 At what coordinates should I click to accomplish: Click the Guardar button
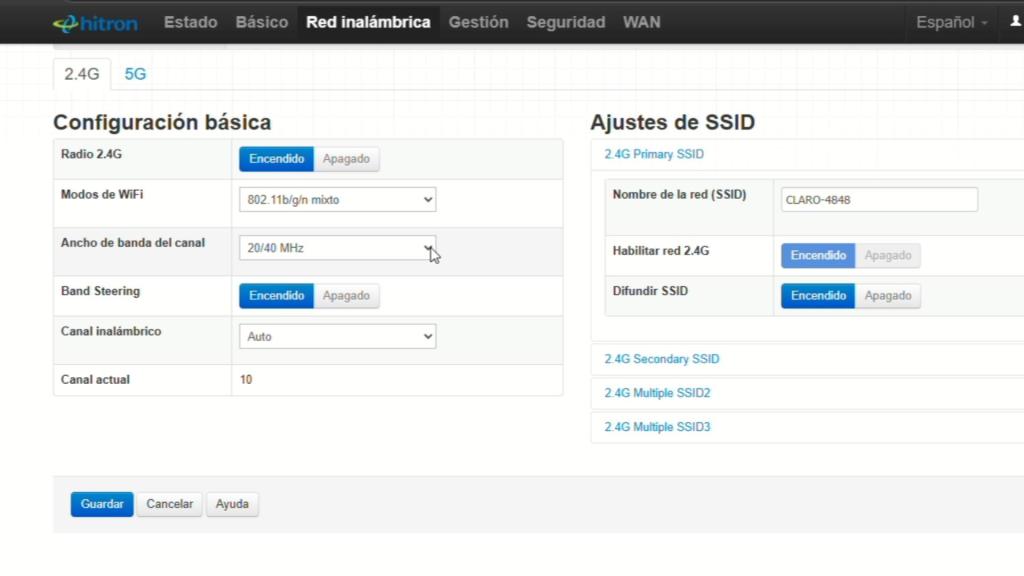pyautogui.click(x=102, y=504)
